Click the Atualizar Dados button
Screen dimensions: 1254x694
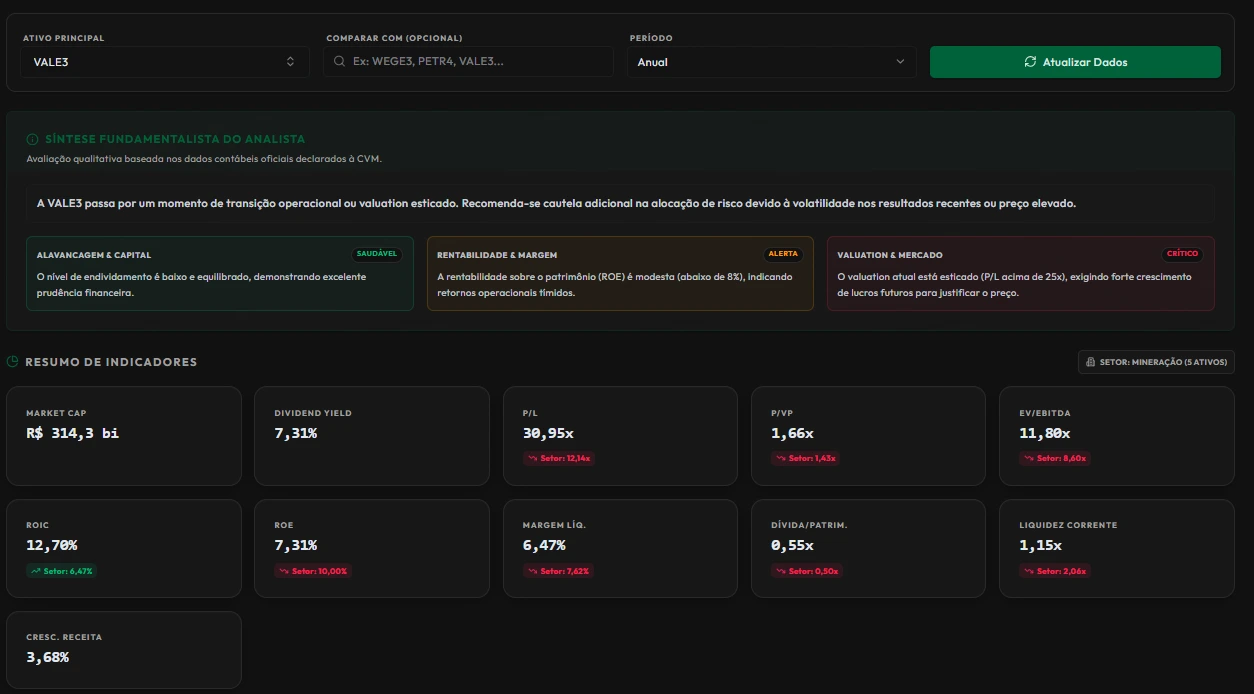point(1075,62)
